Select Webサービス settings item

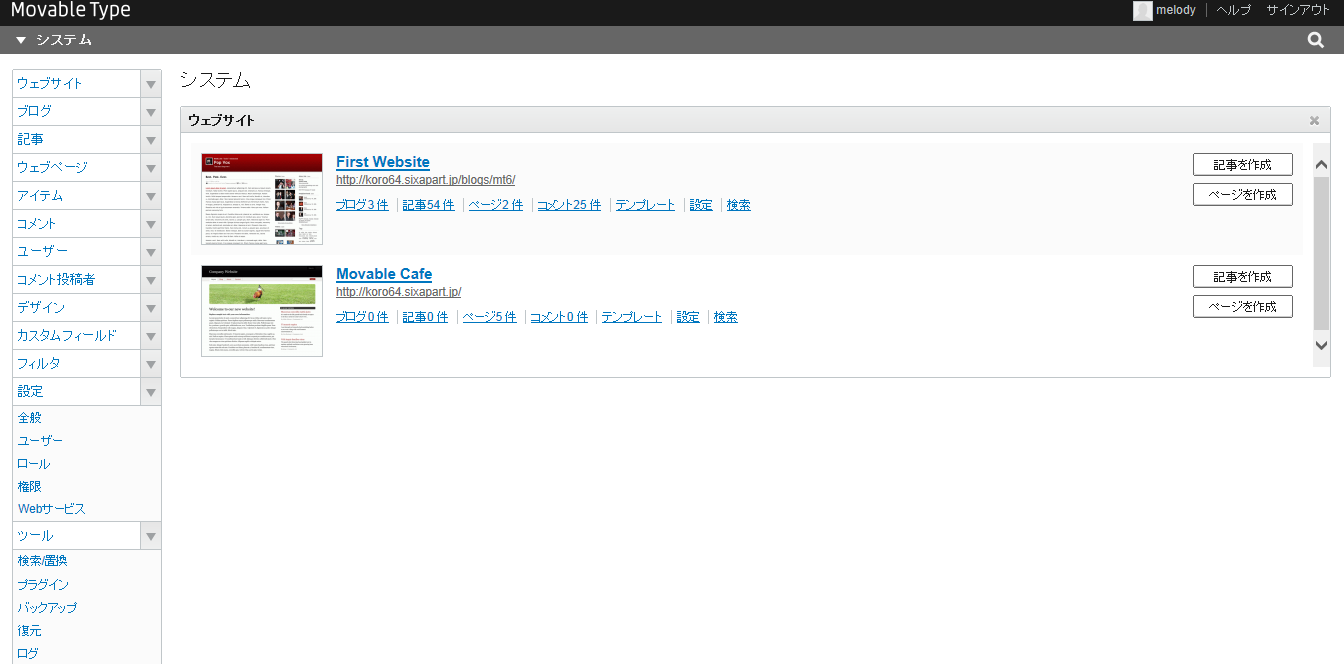coord(52,509)
